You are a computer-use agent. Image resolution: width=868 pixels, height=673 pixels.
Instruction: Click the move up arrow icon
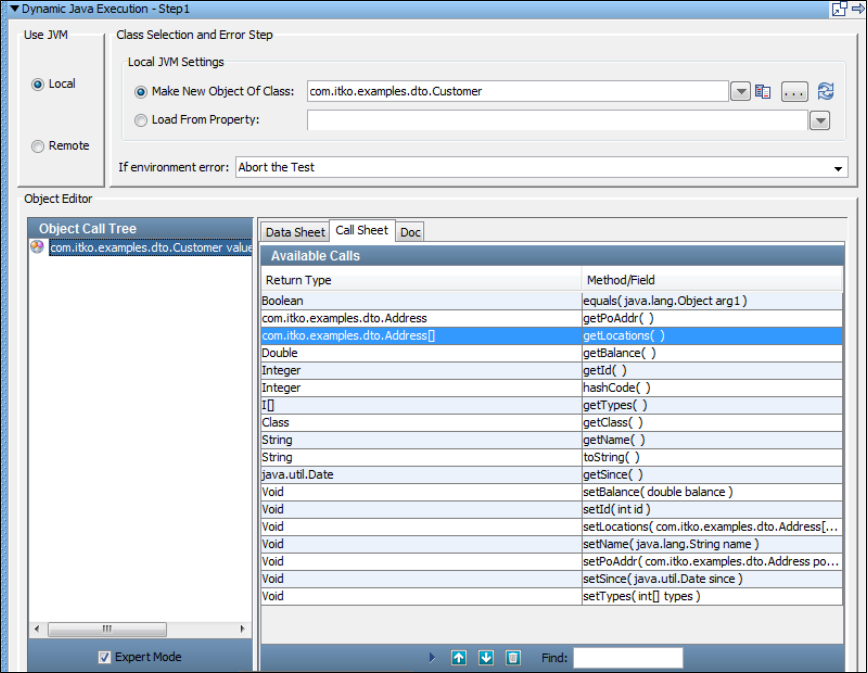coord(459,658)
